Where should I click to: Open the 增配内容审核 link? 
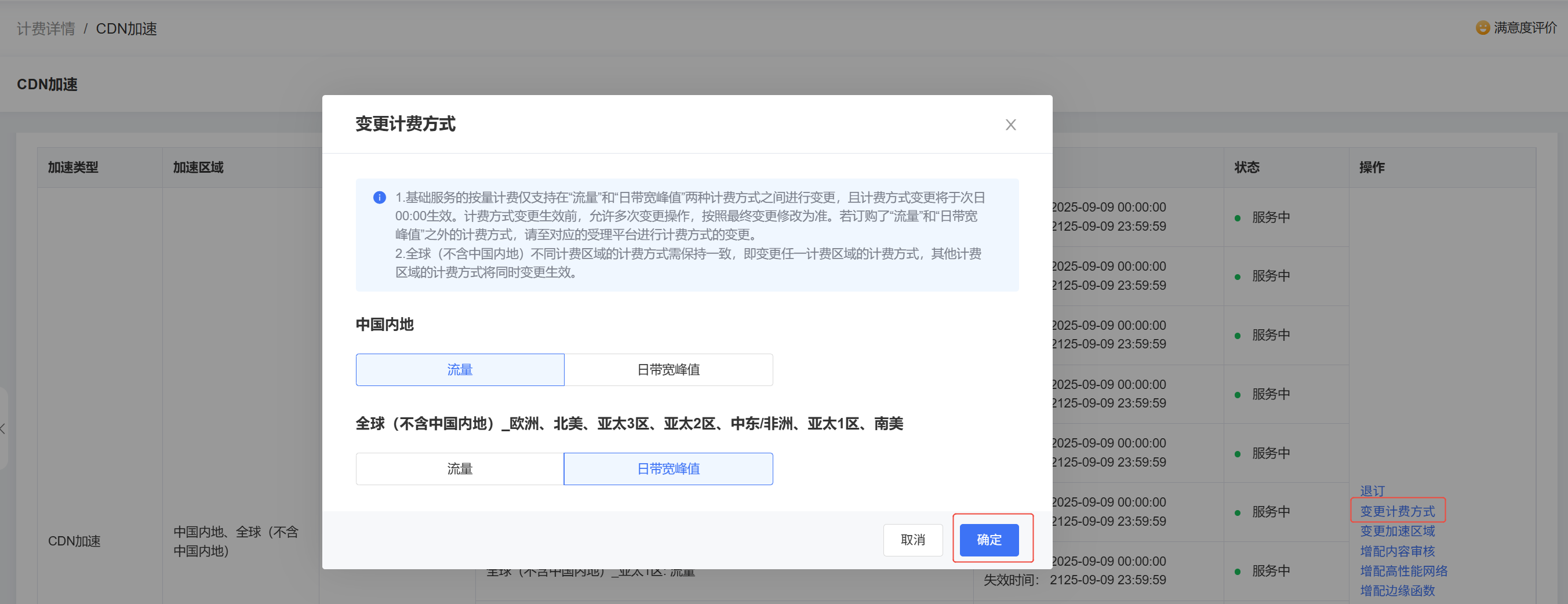click(x=1397, y=551)
